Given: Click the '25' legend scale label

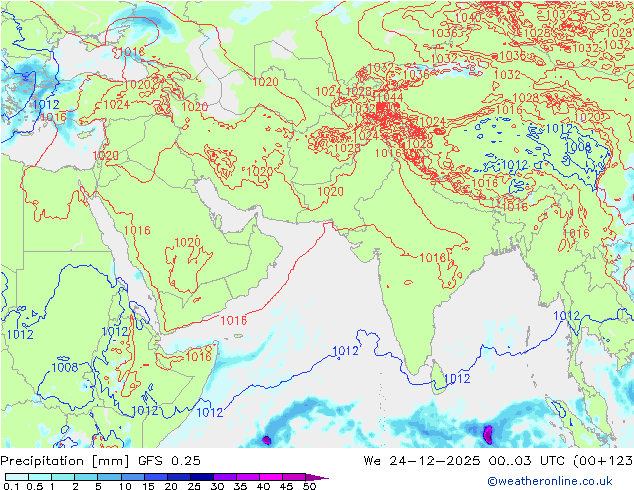Looking at the screenshot, I should [x=194, y=486].
